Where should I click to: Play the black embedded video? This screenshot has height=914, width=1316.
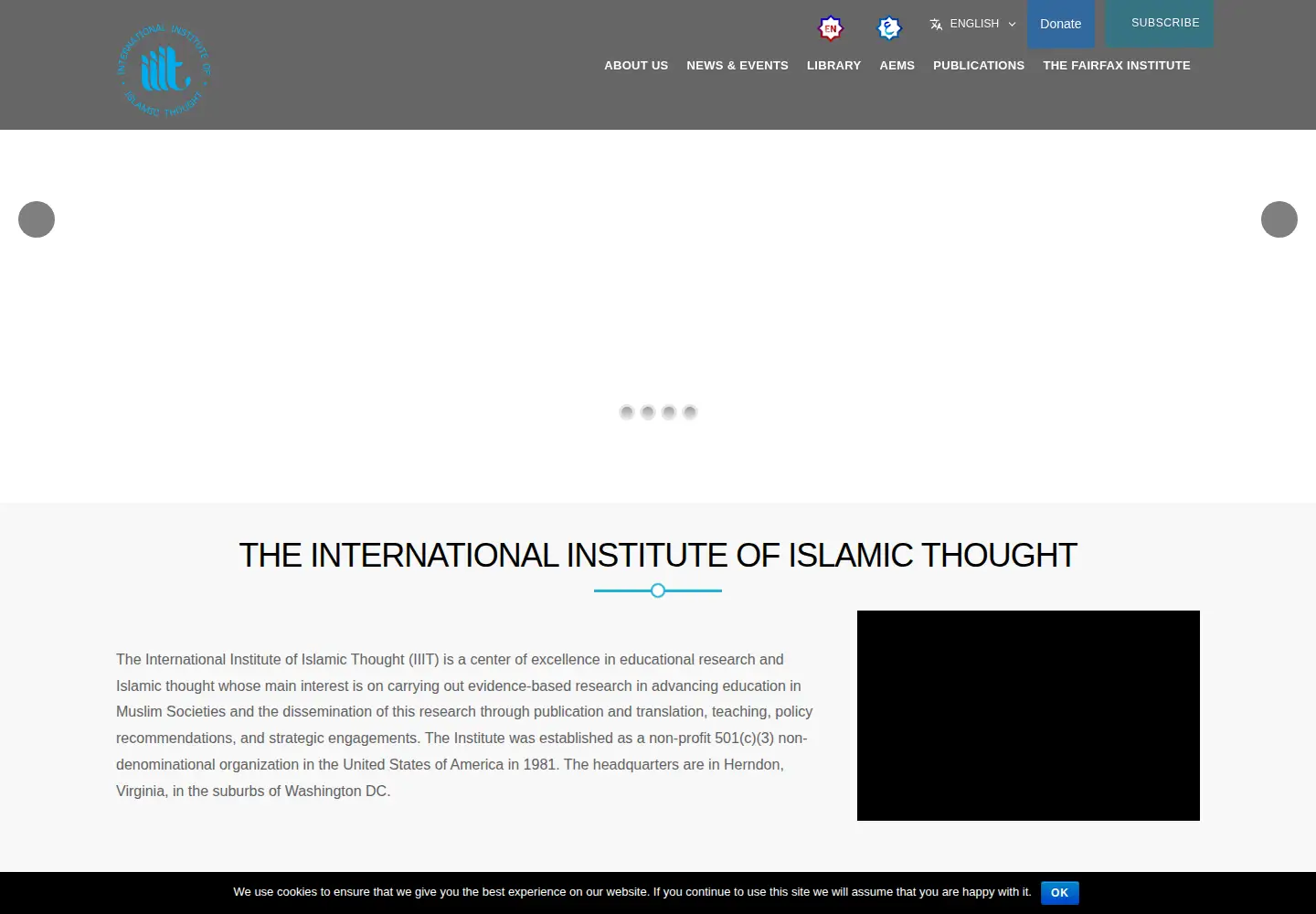tap(1028, 716)
